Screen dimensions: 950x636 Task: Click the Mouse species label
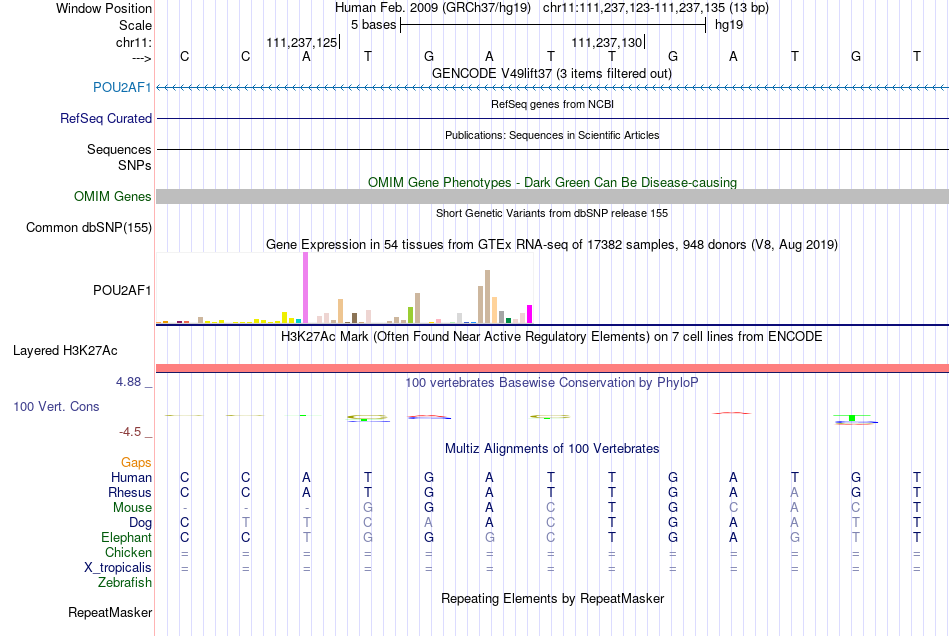(132, 508)
